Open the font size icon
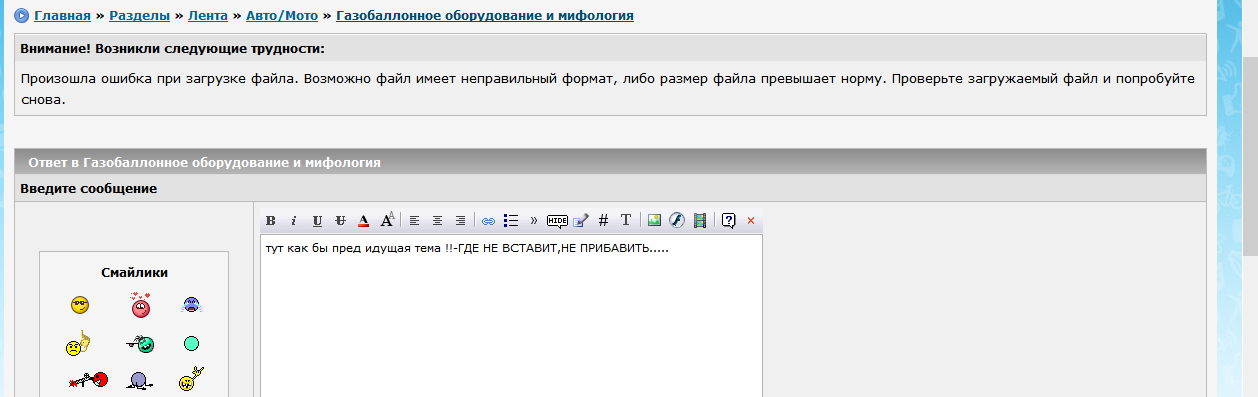Screen dimensions: 1258x397 [x=388, y=220]
